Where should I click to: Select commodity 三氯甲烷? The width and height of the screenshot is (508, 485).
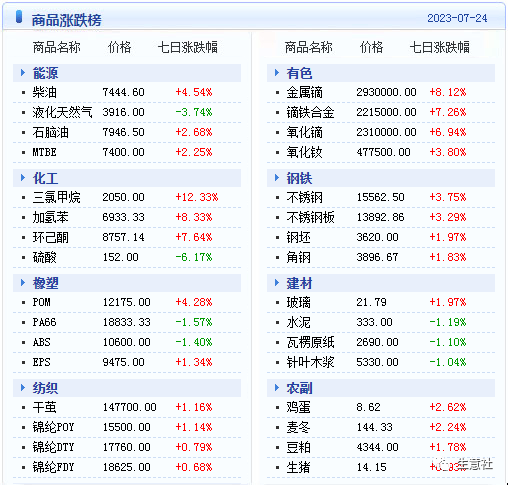tap(57, 197)
